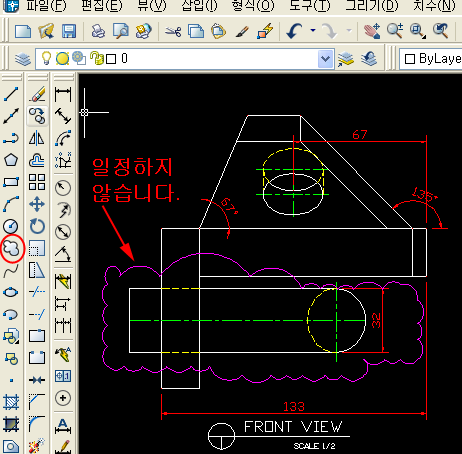The image size is (462, 454).
Task: Click the Tolerance dimension tool
Action: (x=63, y=376)
